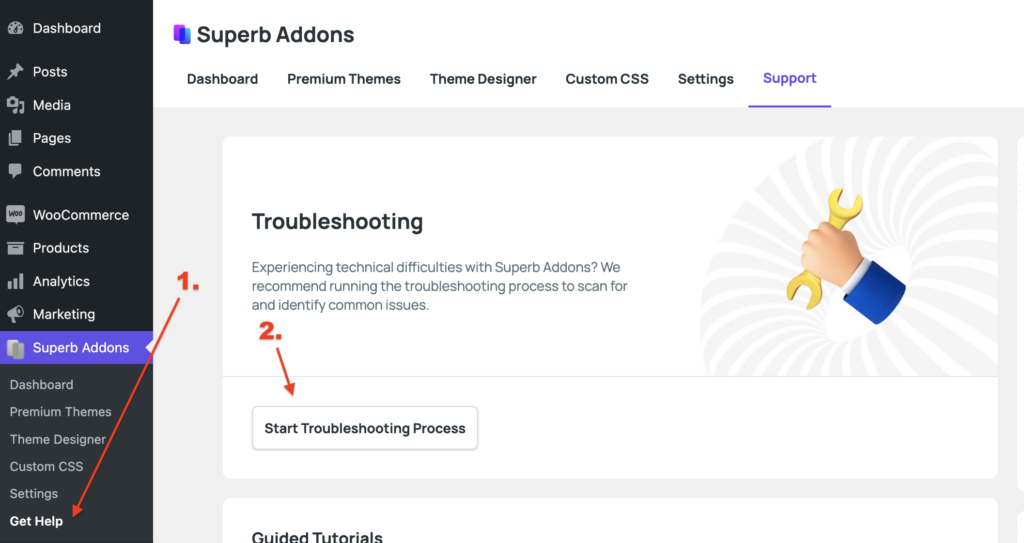Screen dimensions: 1024x543
Task: Open Custom CSS in sidebar submenu
Action: 46,467
